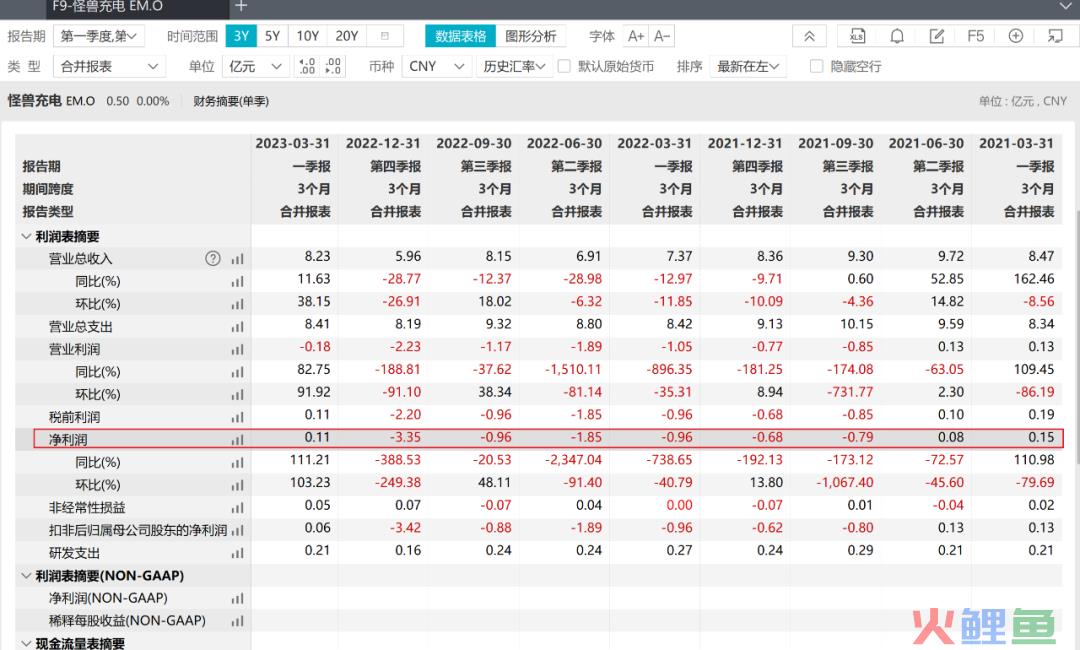Decrease font size with A- button
1080x650 pixels.
click(662, 36)
